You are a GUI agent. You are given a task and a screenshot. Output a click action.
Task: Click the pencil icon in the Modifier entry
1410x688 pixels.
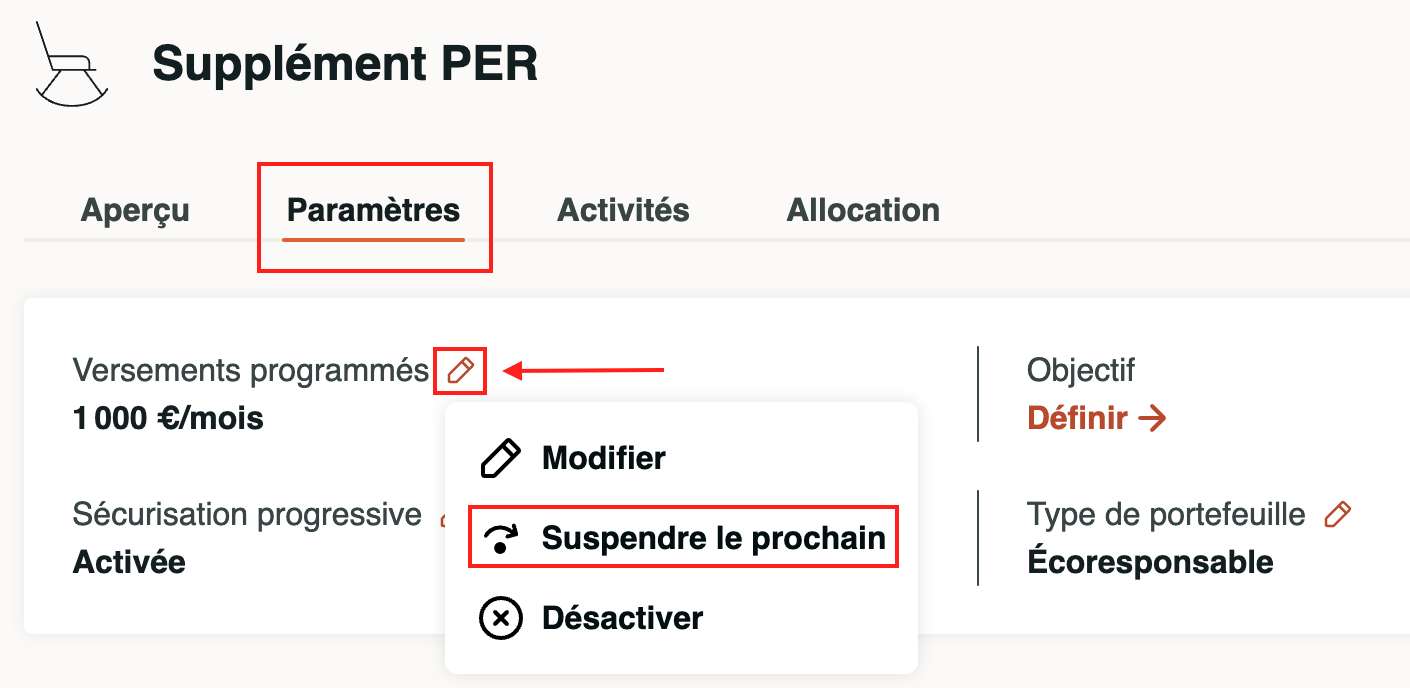500,458
